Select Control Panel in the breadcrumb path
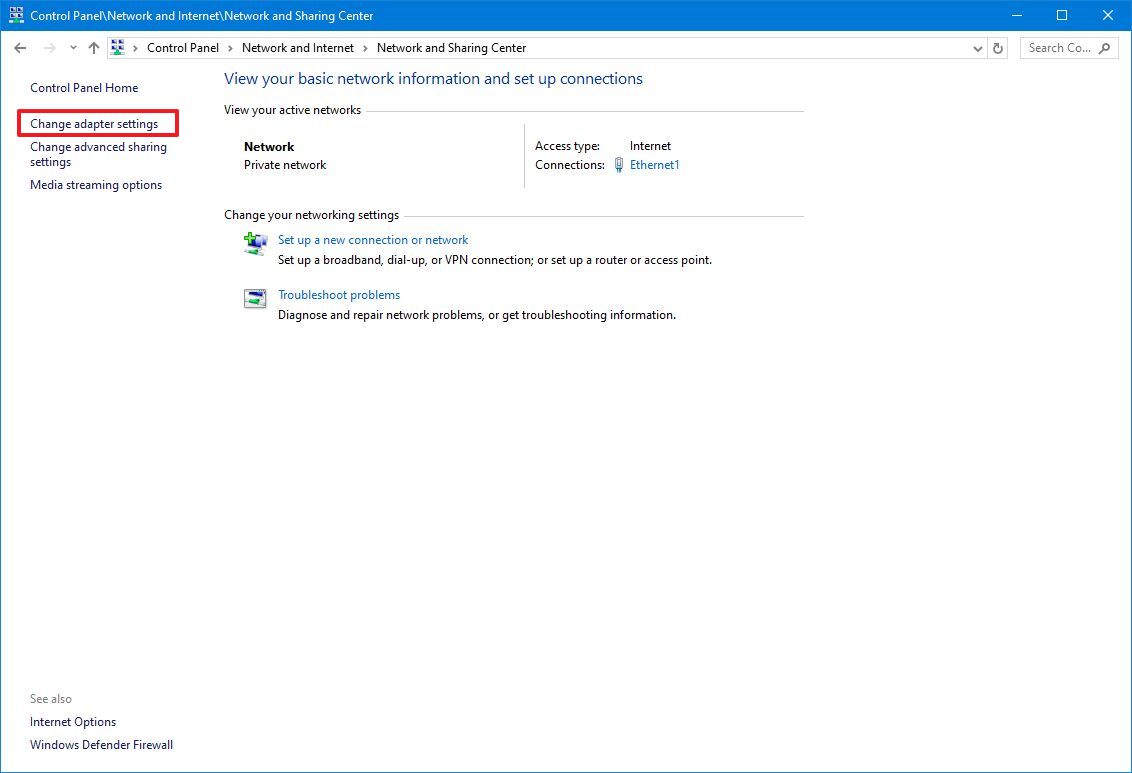Screen dimensions: 1132x773 coord(183,47)
